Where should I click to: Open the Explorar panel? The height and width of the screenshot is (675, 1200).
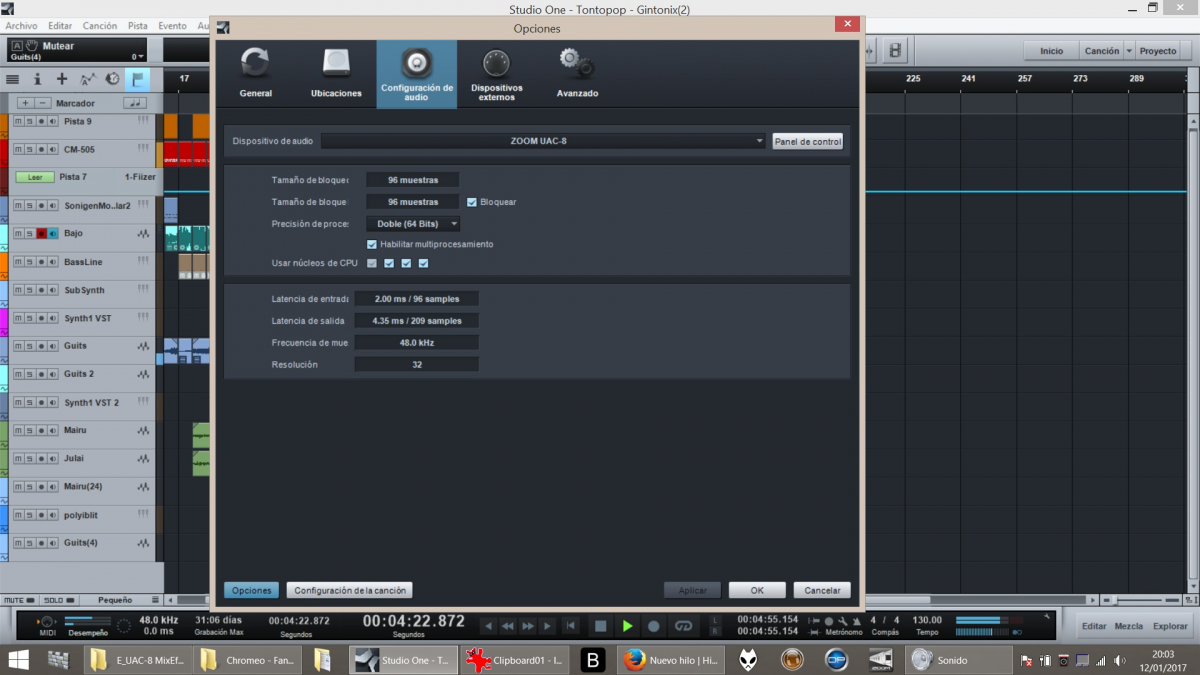1170,626
